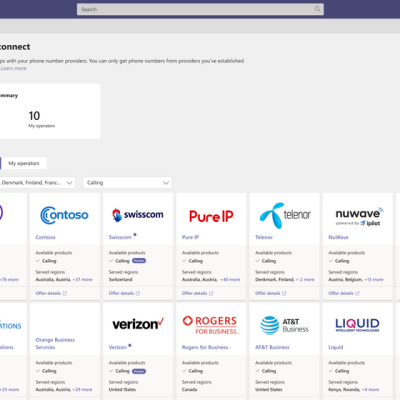Click the Liquid logo
Screen dimensions: 400x400
(x=357, y=325)
